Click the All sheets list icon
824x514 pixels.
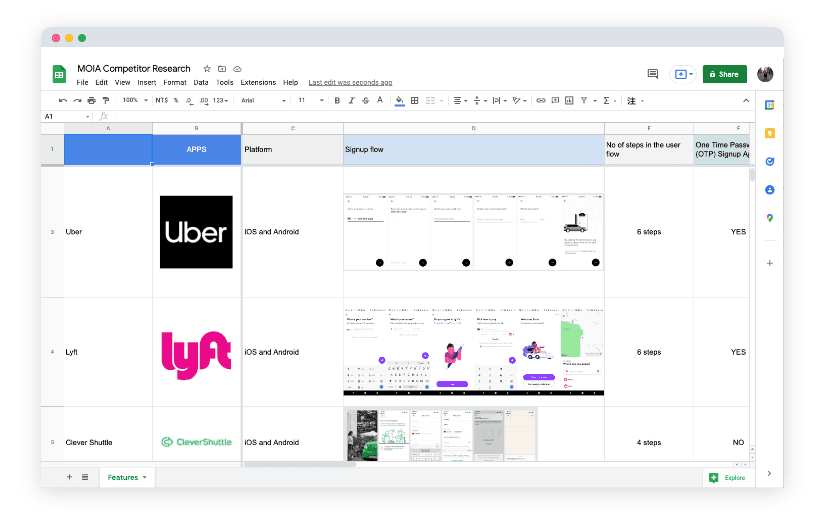(x=85, y=477)
